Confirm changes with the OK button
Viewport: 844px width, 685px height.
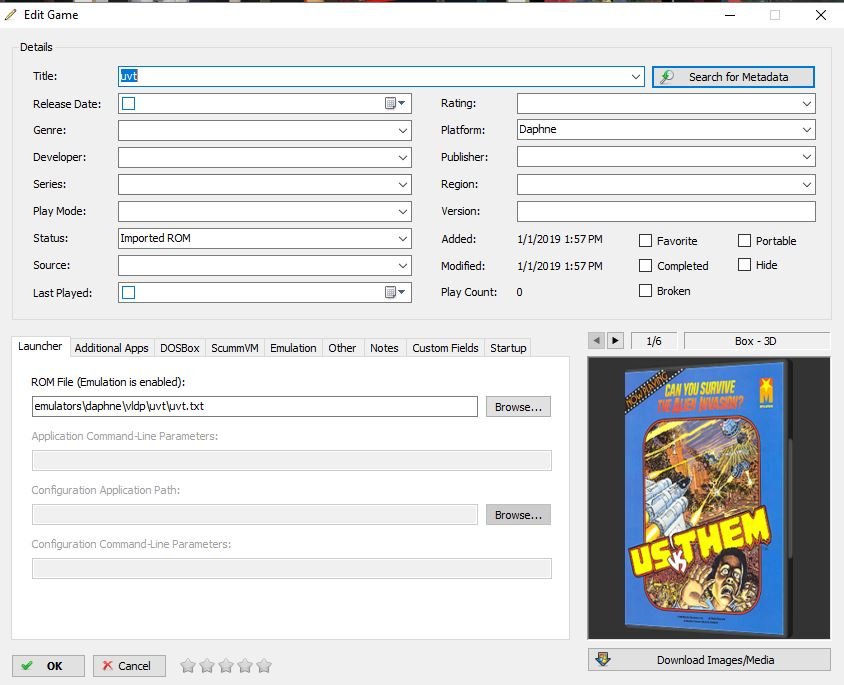pos(48,666)
